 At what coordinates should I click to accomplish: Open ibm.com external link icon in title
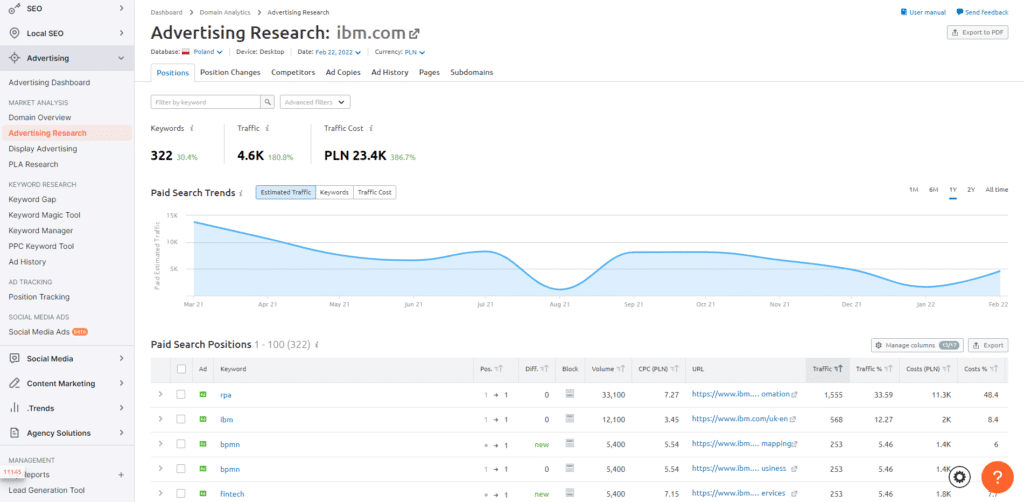(414, 33)
